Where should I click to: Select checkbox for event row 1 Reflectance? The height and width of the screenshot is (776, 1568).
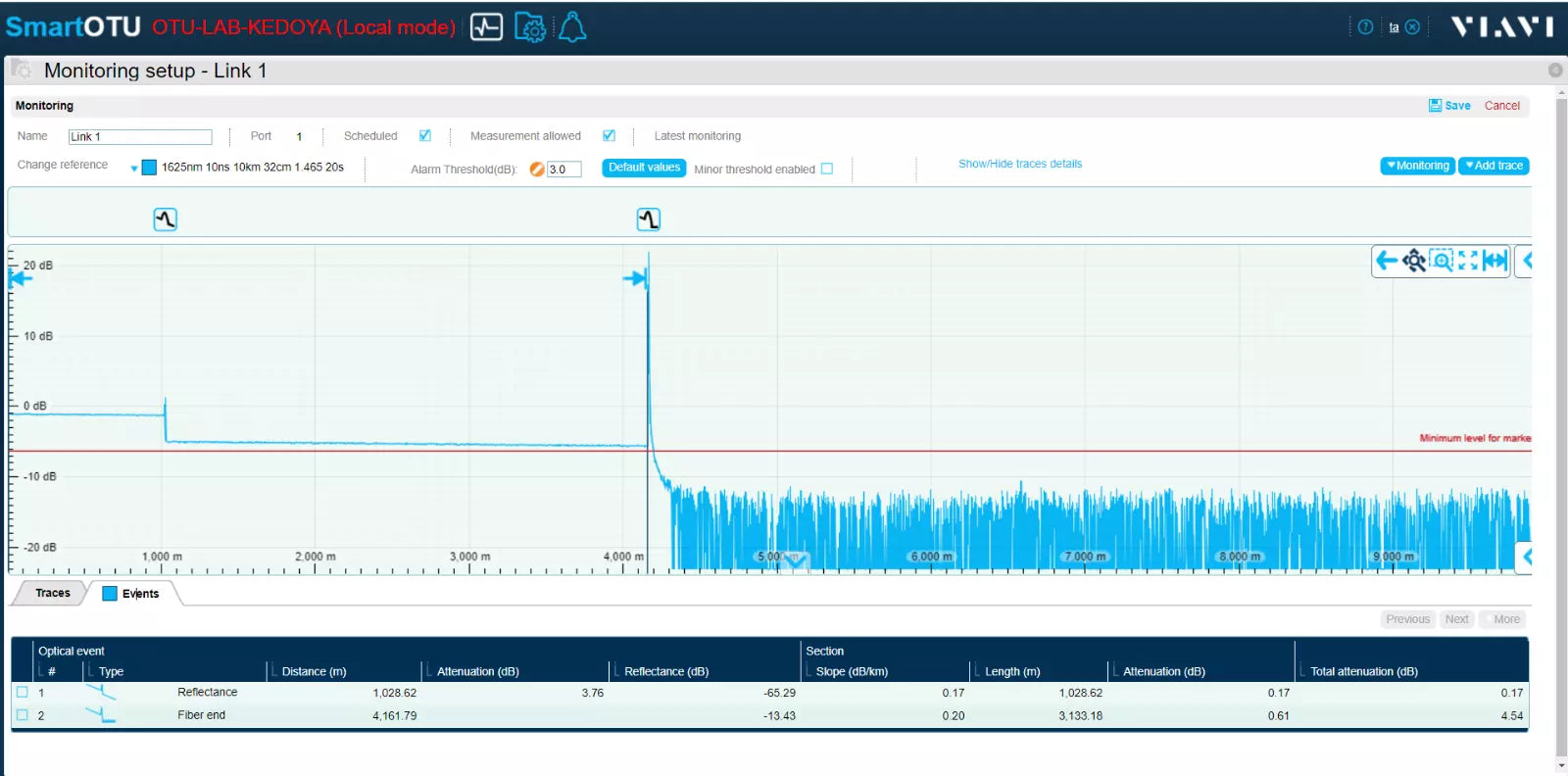[x=23, y=693]
